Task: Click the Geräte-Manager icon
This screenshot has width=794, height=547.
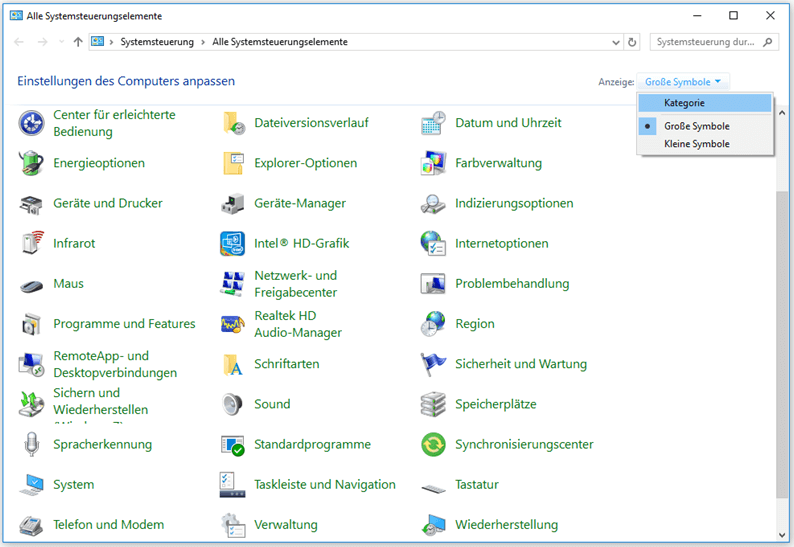Action: point(233,203)
